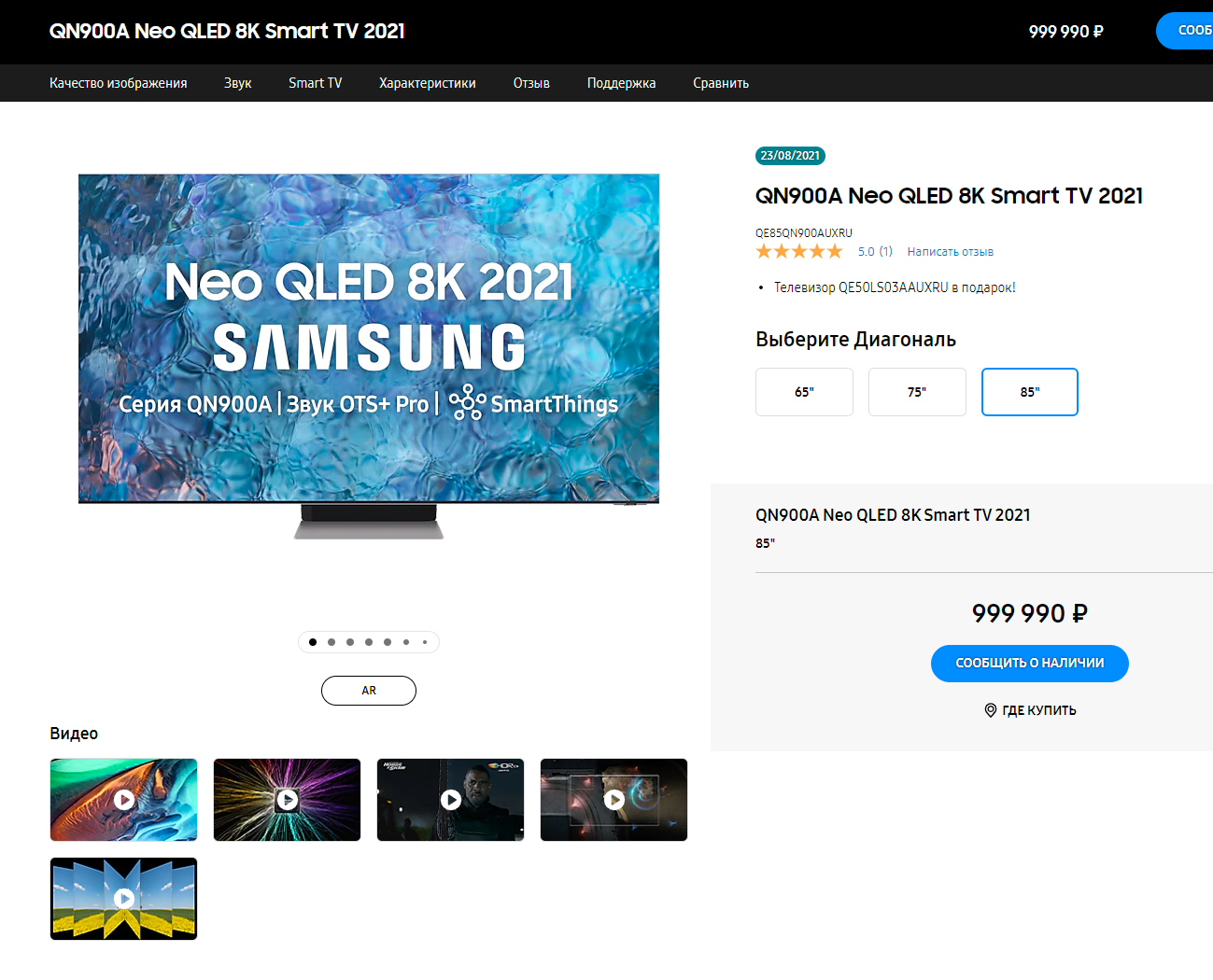Click the 5.0 (1) rating count
This screenshot has height=980, width=1213.
(x=876, y=252)
